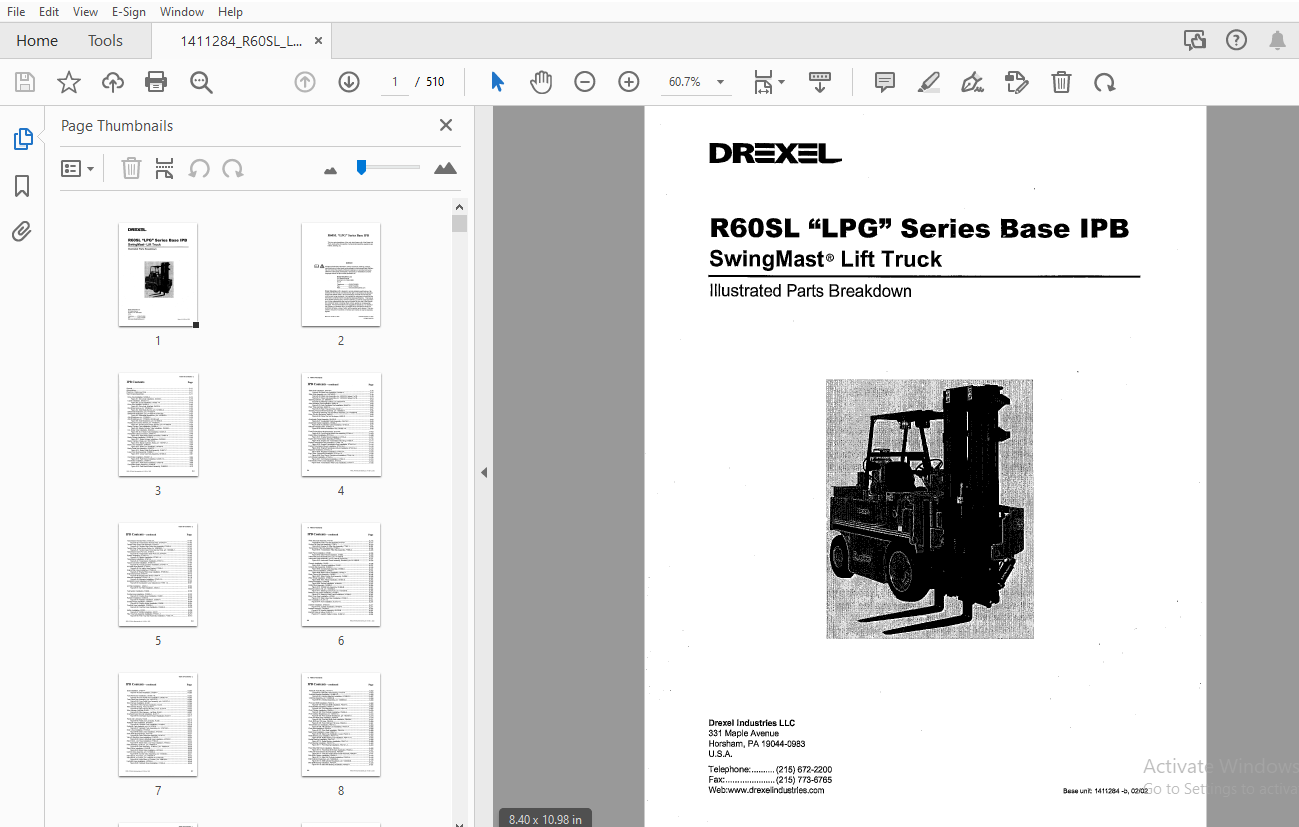Activate the Selection arrow tool
The height and width of the screenshot is (827, 1299).
(x=497, y=82)
